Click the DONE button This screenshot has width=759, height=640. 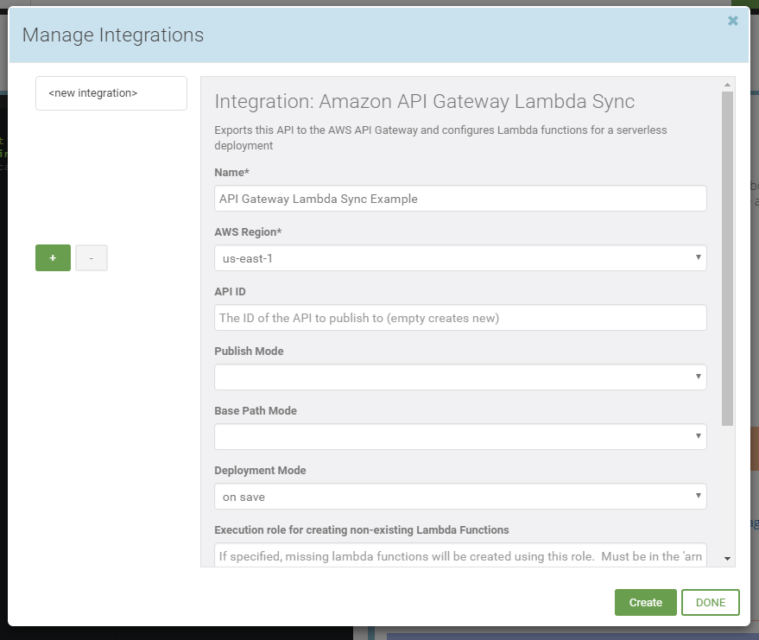point(710,602)
